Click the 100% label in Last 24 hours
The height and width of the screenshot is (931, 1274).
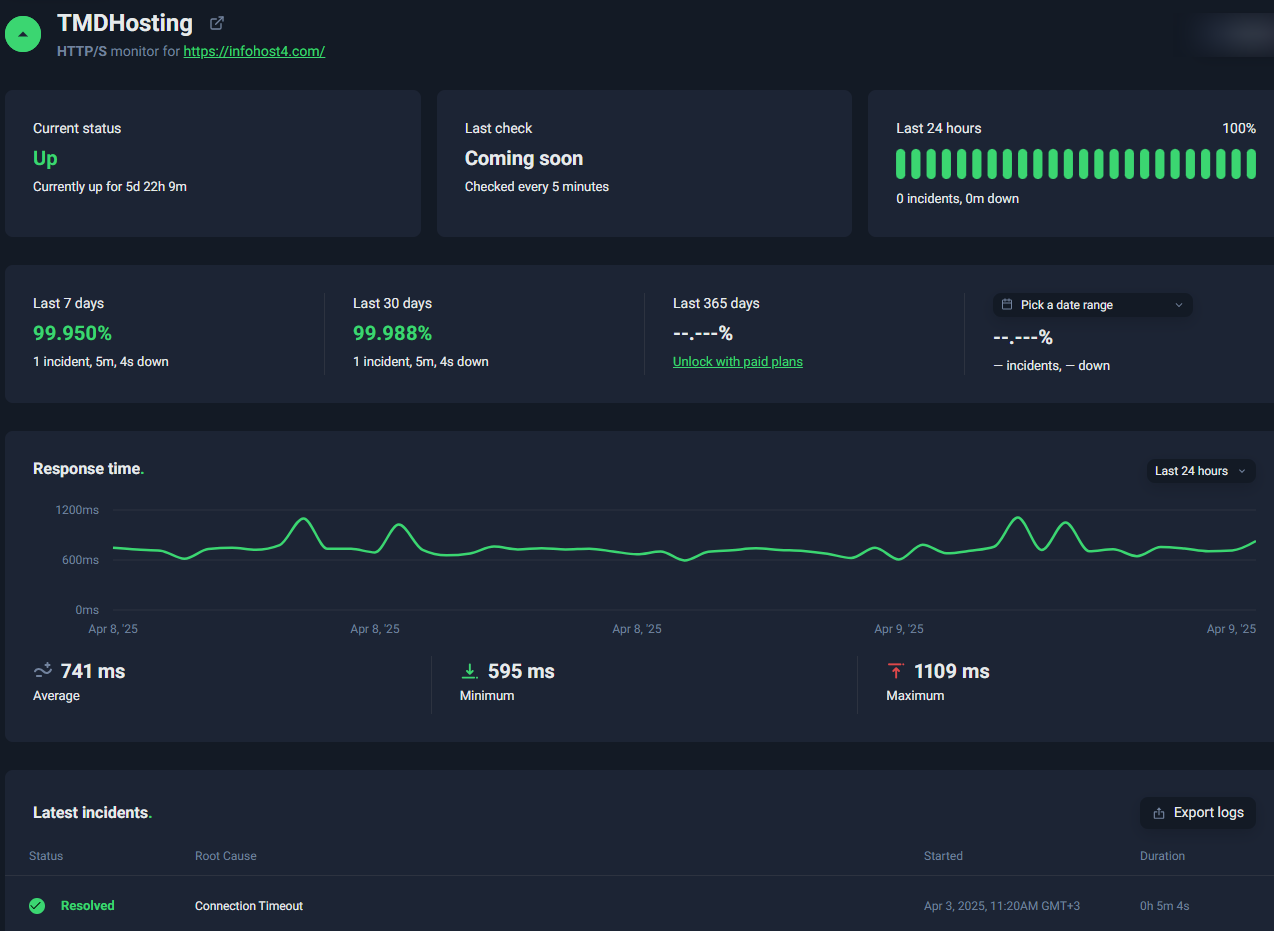click(1239, 128)
